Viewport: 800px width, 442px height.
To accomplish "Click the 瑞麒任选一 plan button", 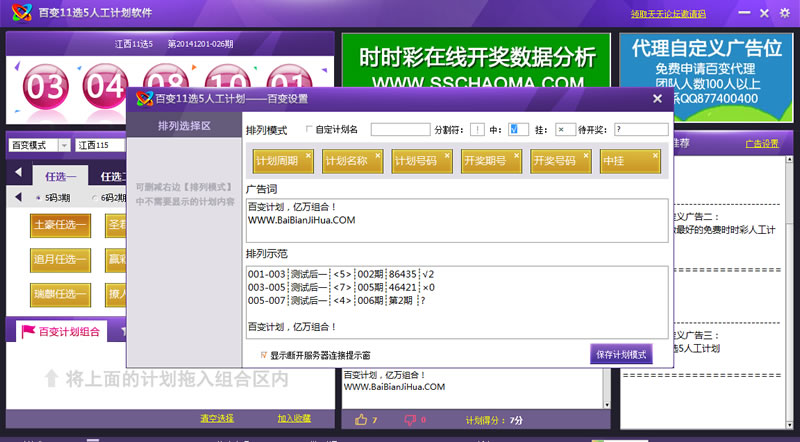I will [x=60, y=294].
